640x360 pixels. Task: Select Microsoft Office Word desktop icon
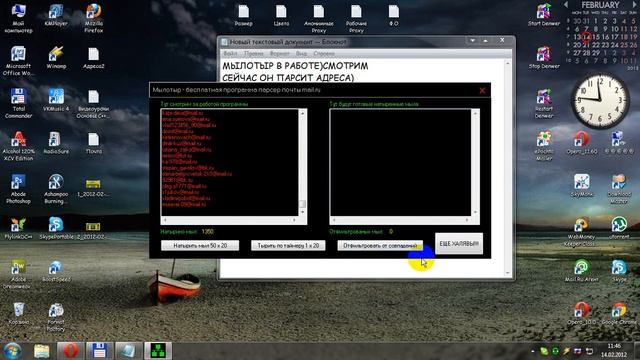18,61
